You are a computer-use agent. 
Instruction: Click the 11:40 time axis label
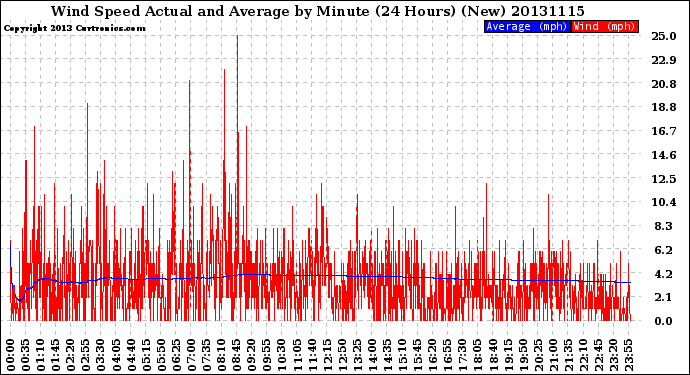point(312,355)
